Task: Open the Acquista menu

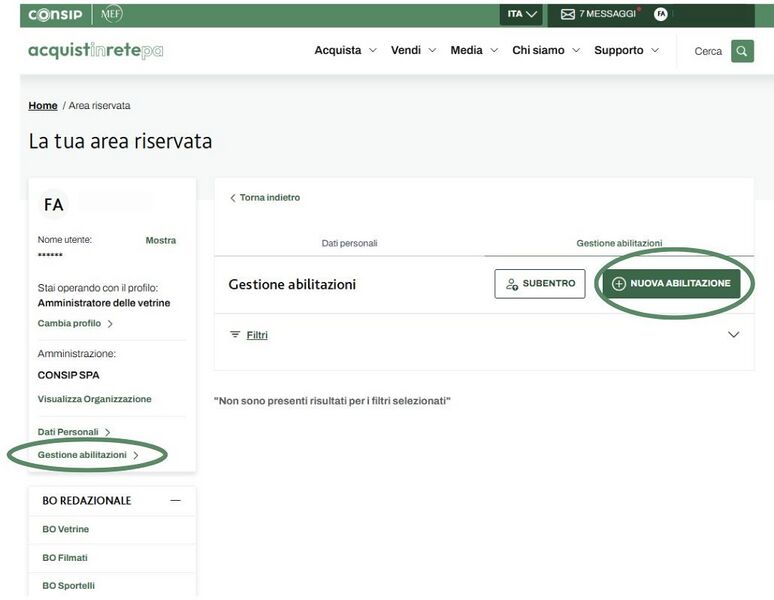Action: (345, 51)
